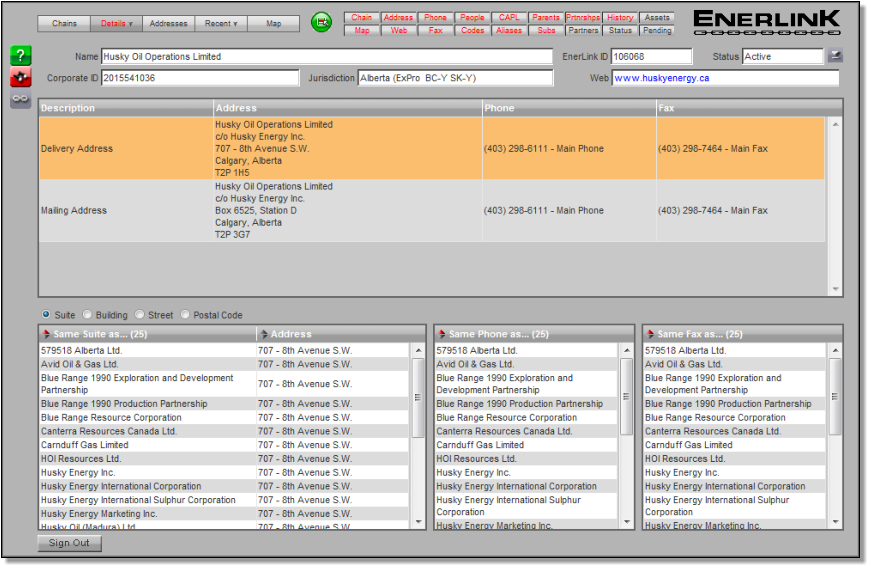Select Husky Energy Marketing Inc. in suite list

[223, 513]
